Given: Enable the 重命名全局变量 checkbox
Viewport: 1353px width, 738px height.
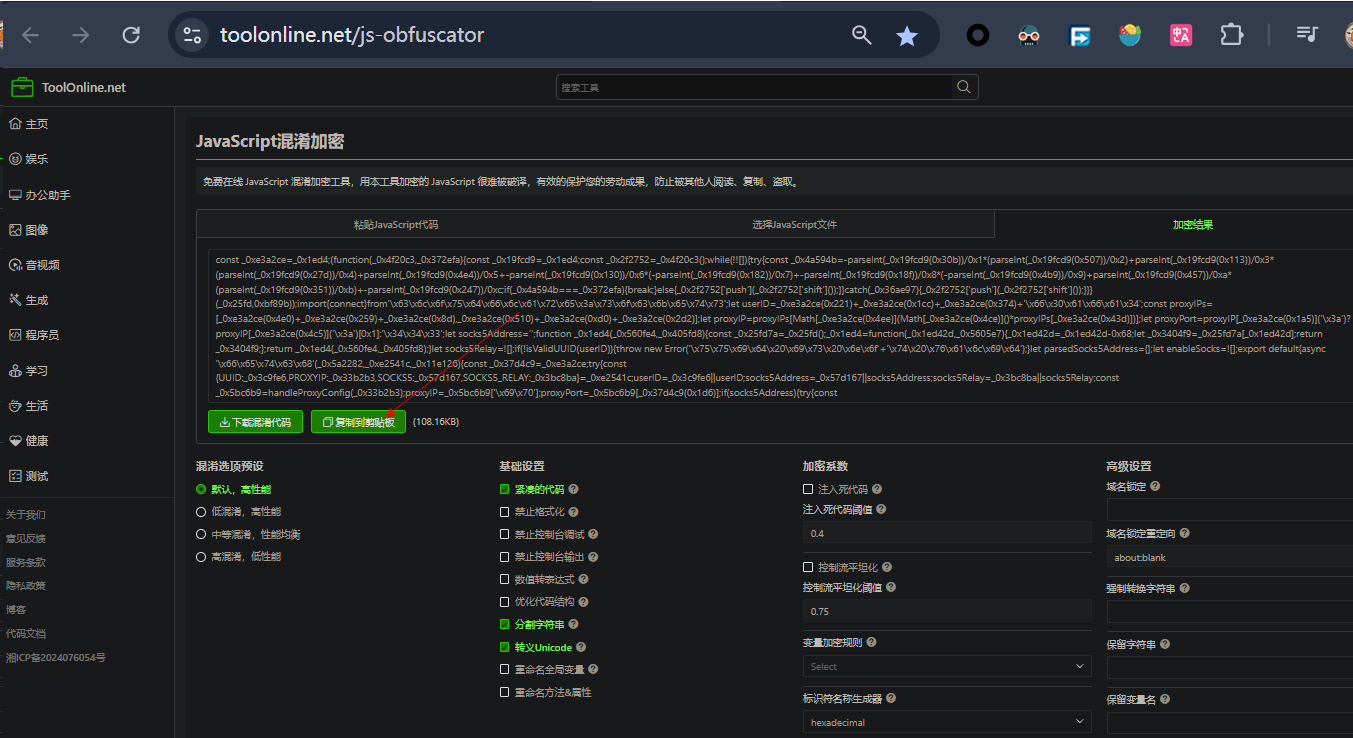Looking at the screenshot, I should pyautogui.click(x=505, y=669).
